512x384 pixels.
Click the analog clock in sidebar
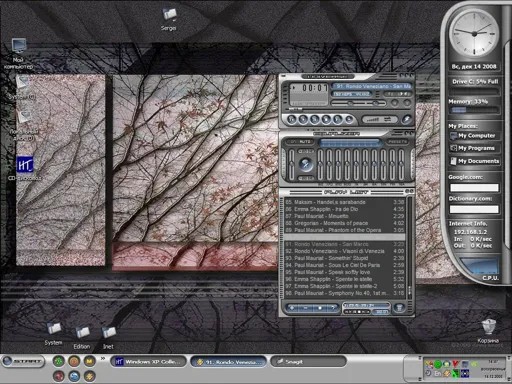click(x=474, y=33)
